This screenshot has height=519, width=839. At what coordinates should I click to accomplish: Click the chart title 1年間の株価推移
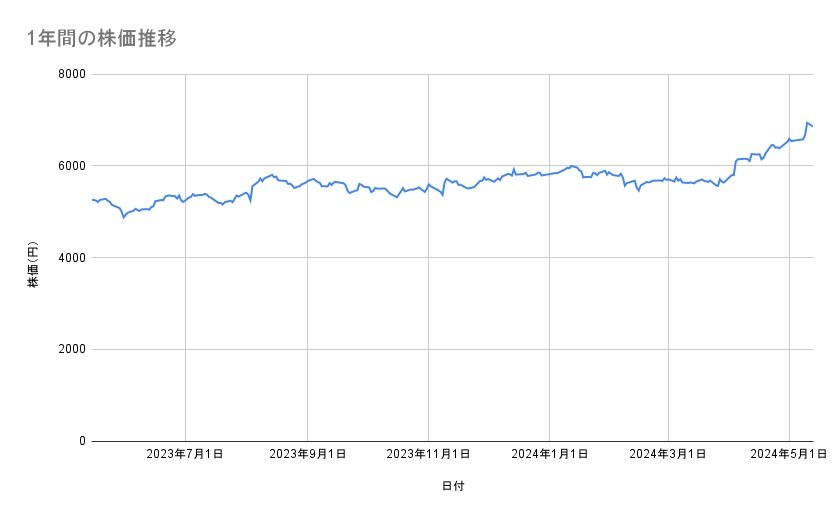point(103,38)
